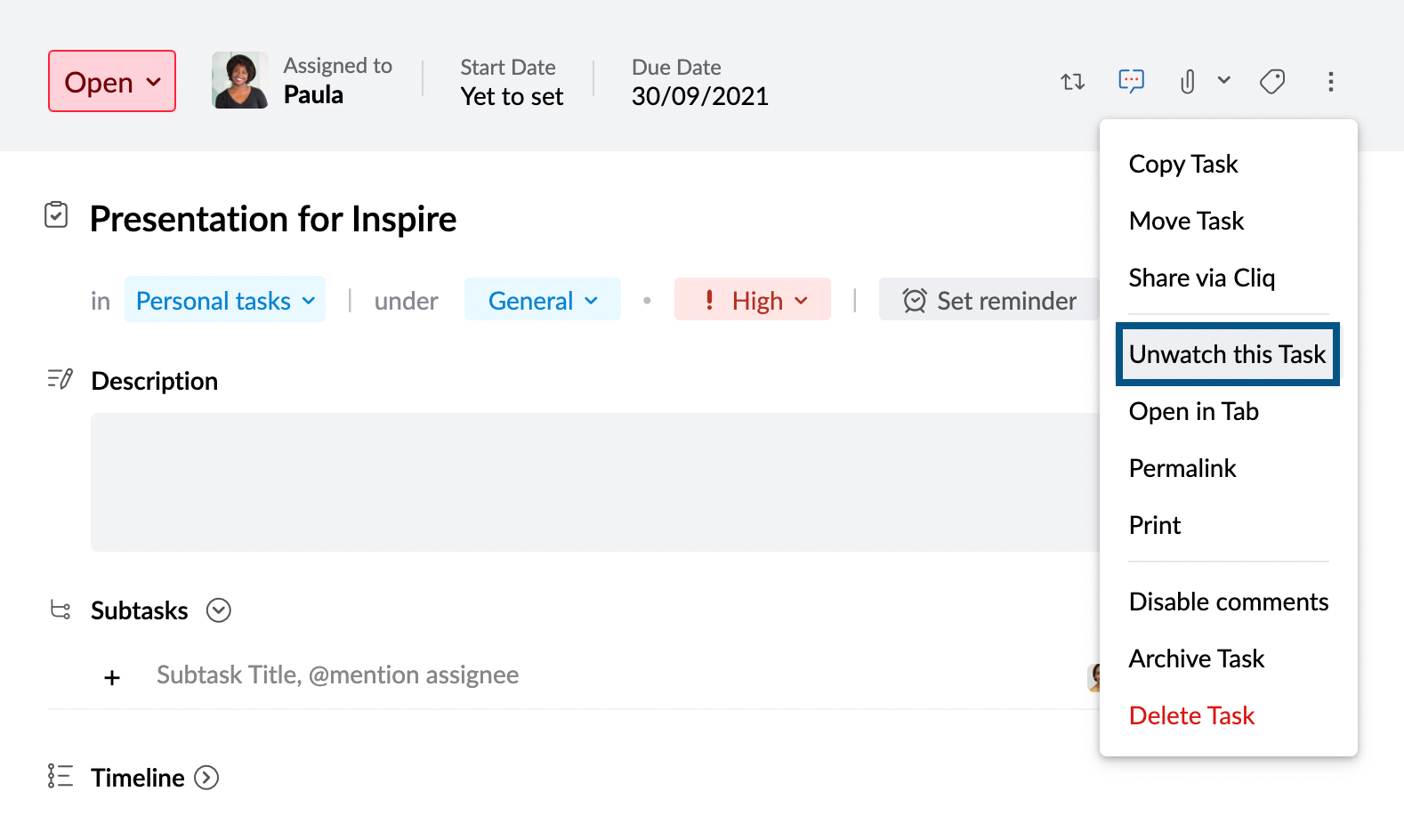The height and width of the screenshot is (840, 1404).
Task: Click the tag label icon
Action: (1272, 82)
